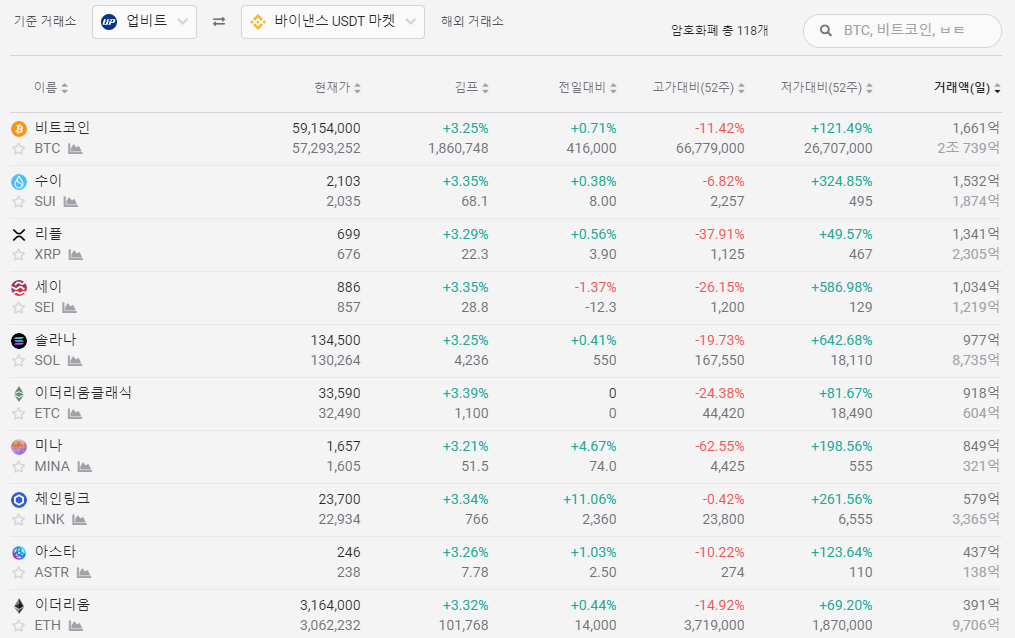Open the MINA mini chart icon
Image resolution: width=1015 pixels, height=638 pixels.
[x=85, y=467]
